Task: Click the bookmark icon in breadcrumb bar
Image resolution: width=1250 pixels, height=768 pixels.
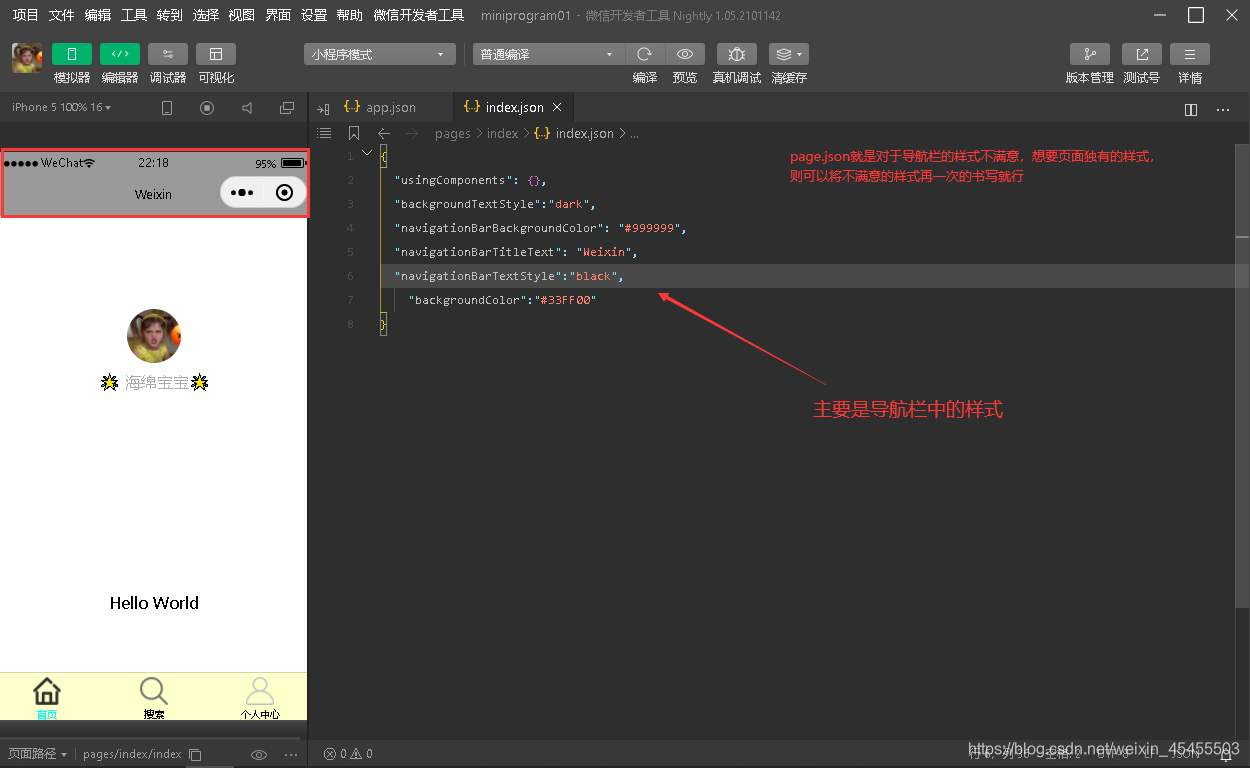Action: (x=354, y=133)
